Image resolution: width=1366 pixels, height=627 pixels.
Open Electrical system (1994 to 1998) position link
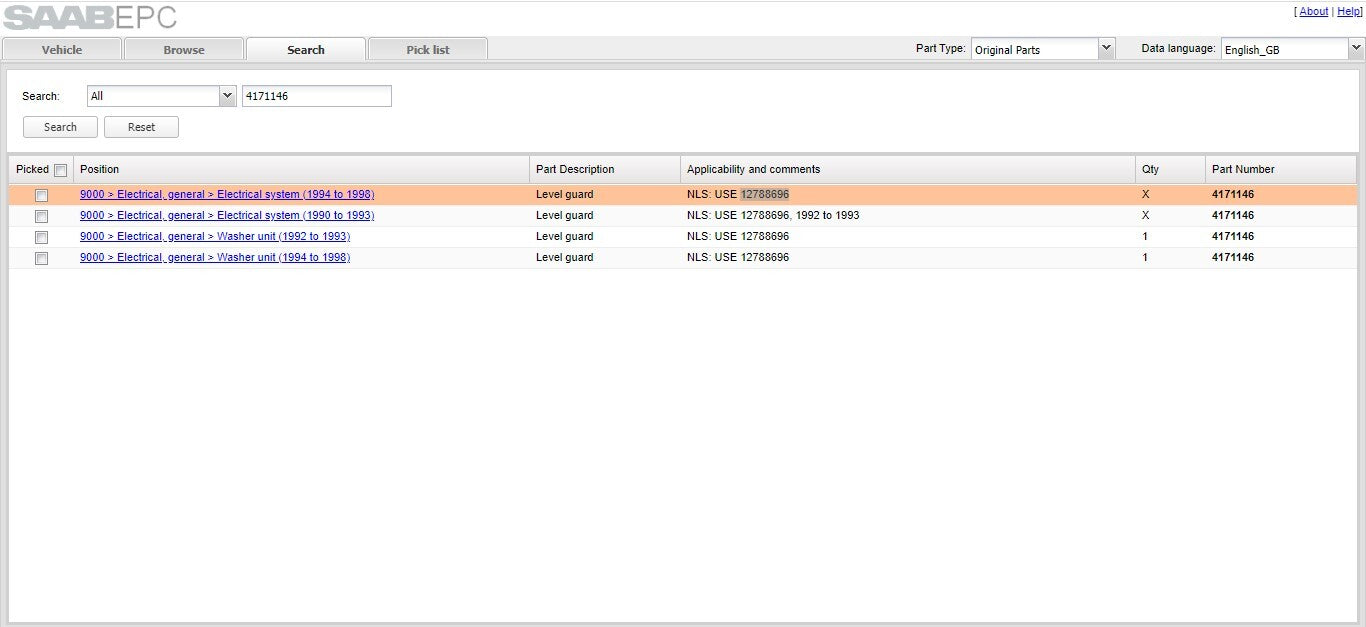[x=227, y=194]
